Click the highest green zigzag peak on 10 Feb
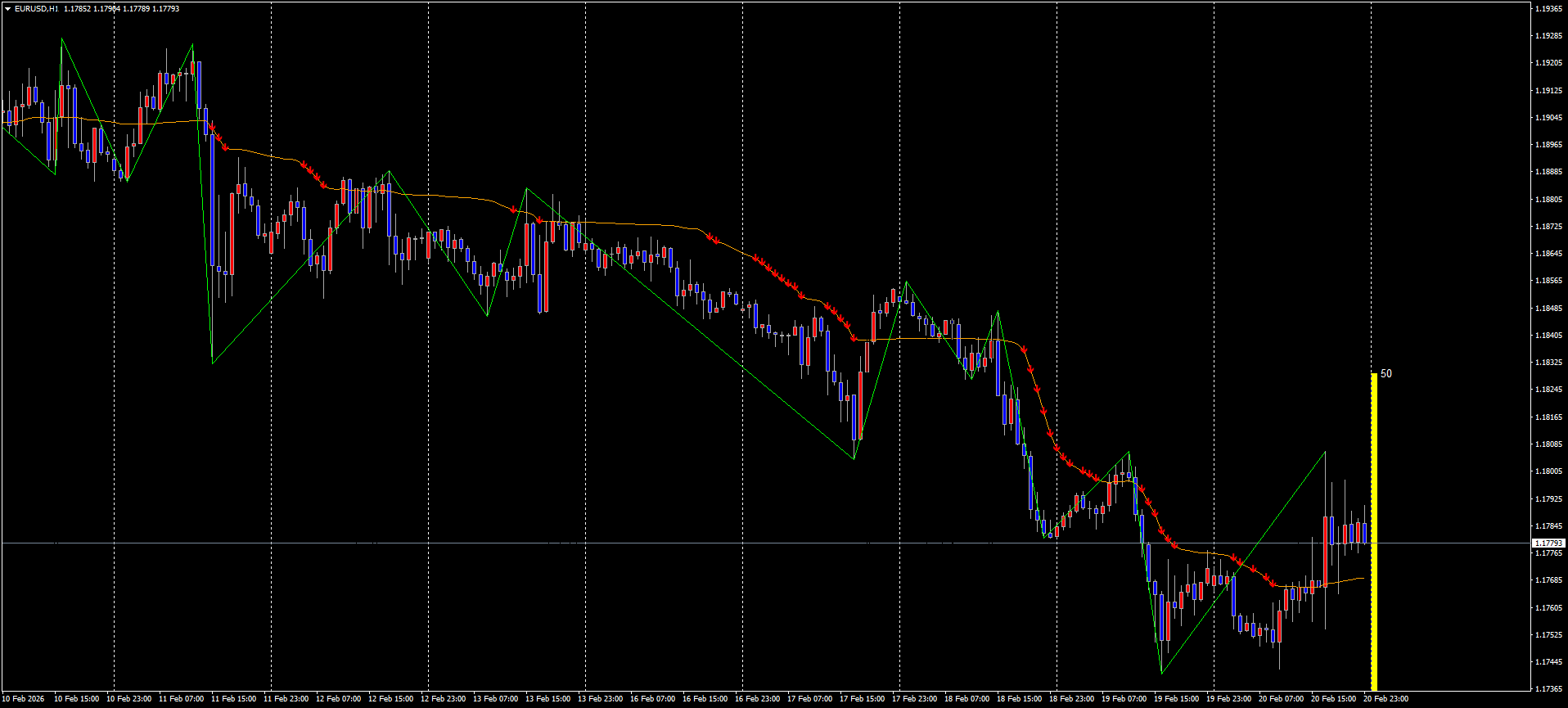This screenshot has width=1568, height=708. [62, 39]
